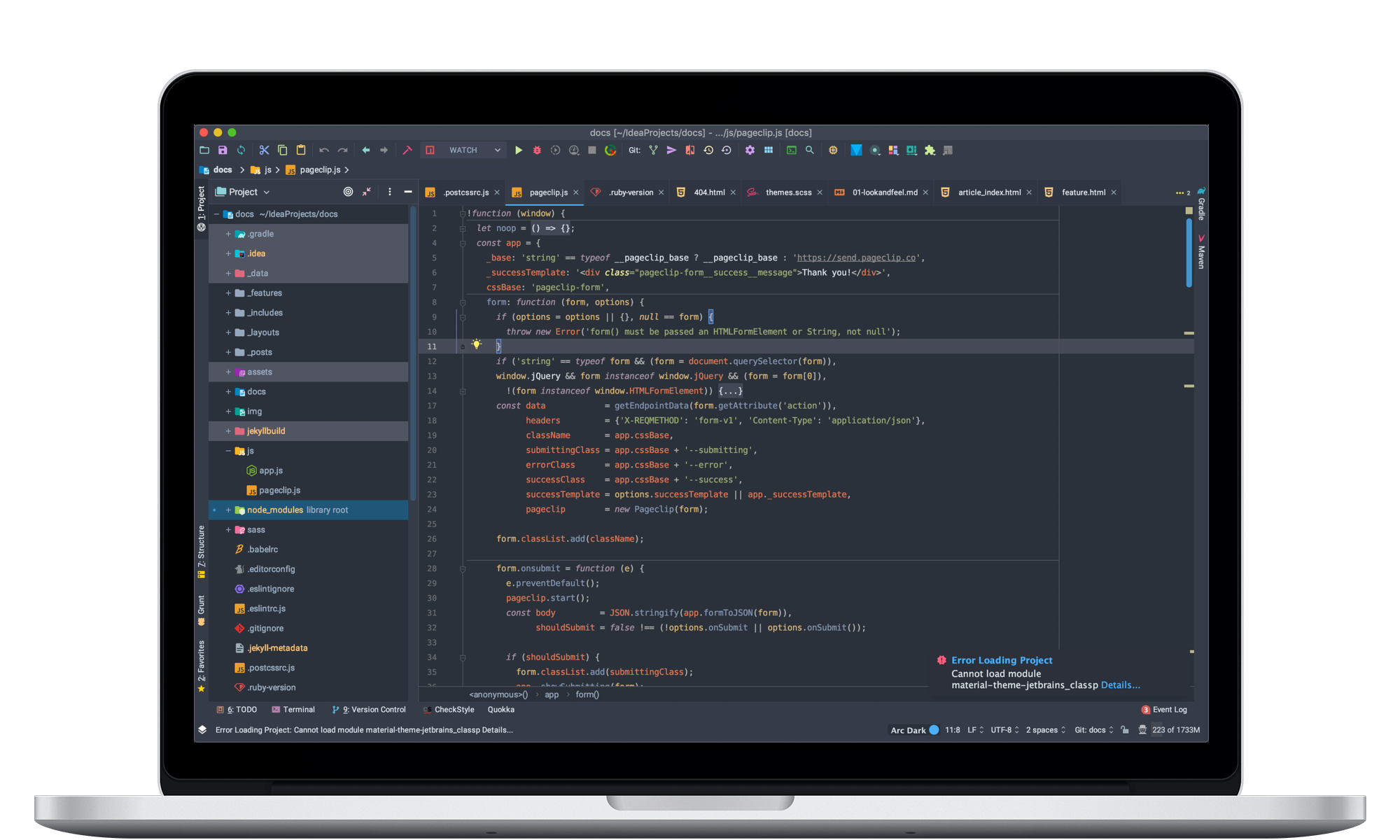Expand the assets folder
Image resolution: width=1400 pixels, height=840 pixels.
228,372
